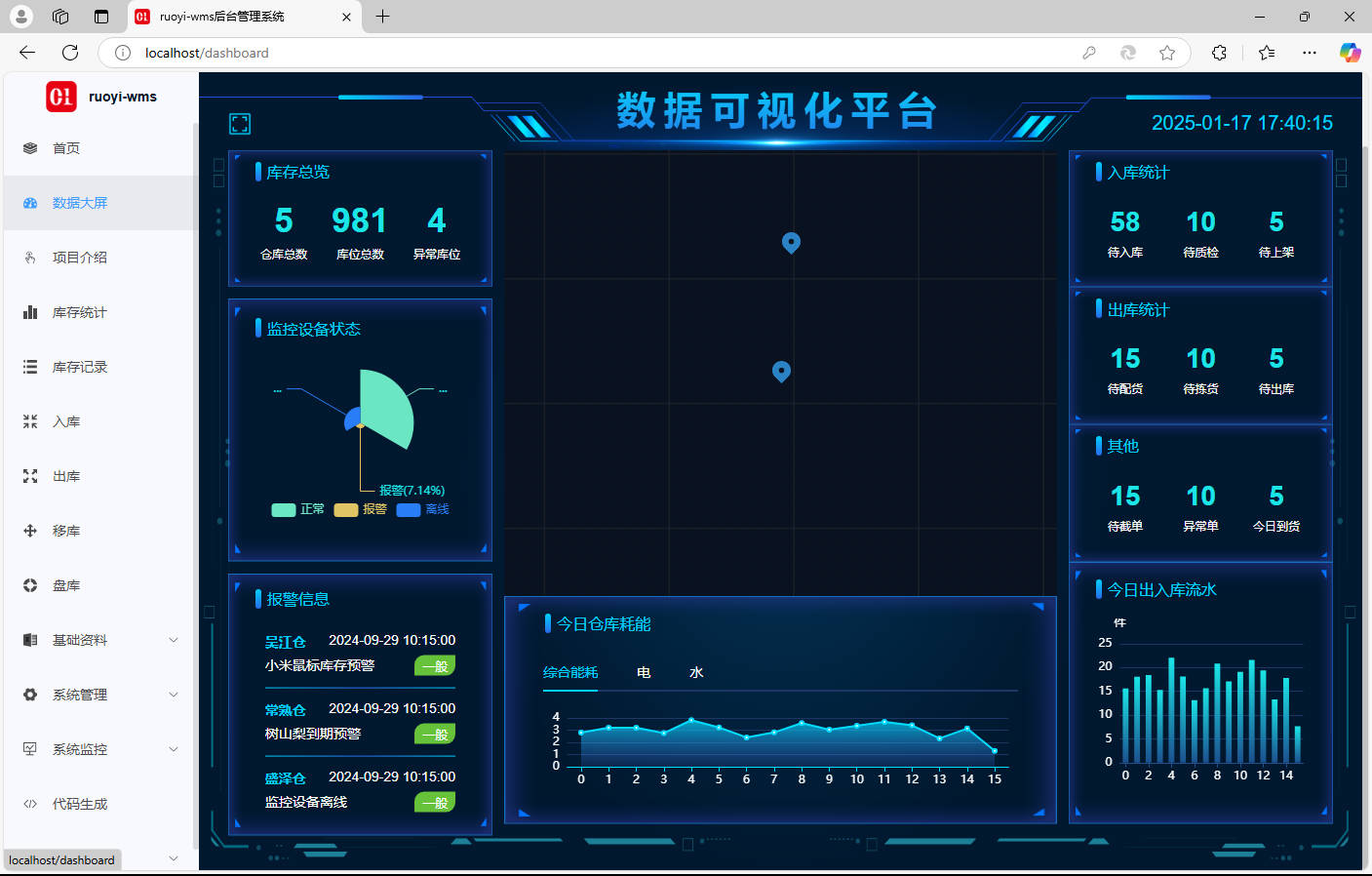Screen dimensions: 1372x876
Task: Open browser settings ellipsis menu
Action: pyautogui.click(x=1310, y=53)
